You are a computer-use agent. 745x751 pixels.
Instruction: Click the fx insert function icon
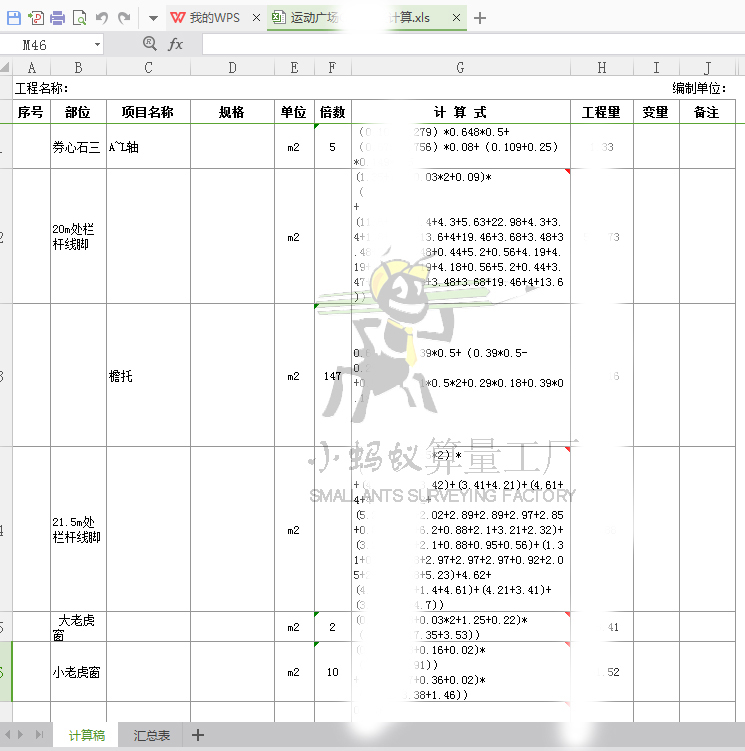(176, 44)
